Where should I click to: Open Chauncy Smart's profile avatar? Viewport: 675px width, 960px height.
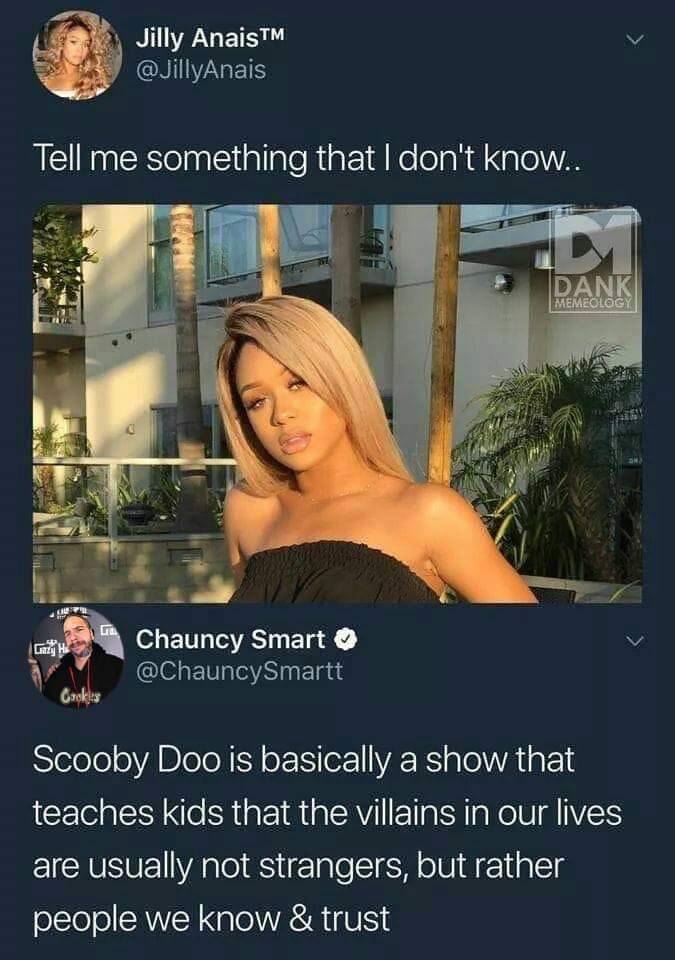coord(77,656)
